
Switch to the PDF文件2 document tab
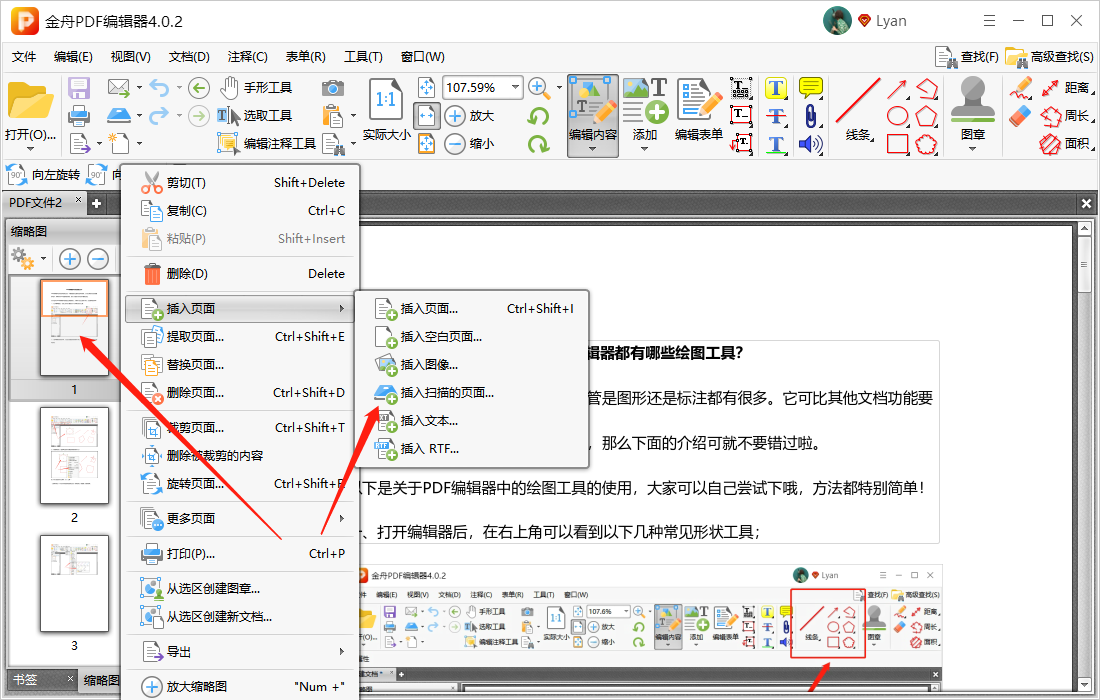[x=36, y=203]
